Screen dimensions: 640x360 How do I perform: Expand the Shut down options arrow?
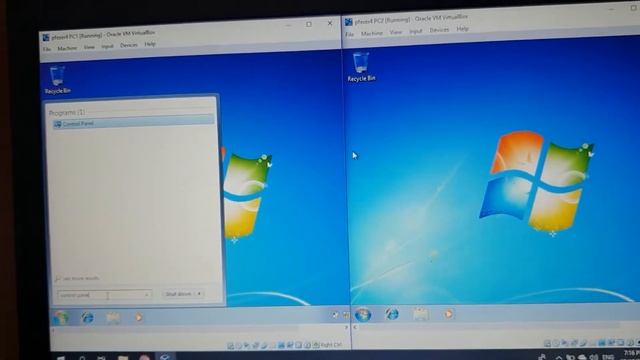(199, 293)
